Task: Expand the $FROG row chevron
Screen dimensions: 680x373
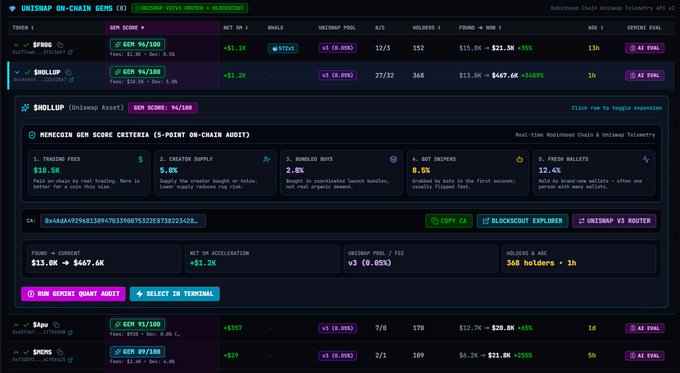Action: [16, 45]
